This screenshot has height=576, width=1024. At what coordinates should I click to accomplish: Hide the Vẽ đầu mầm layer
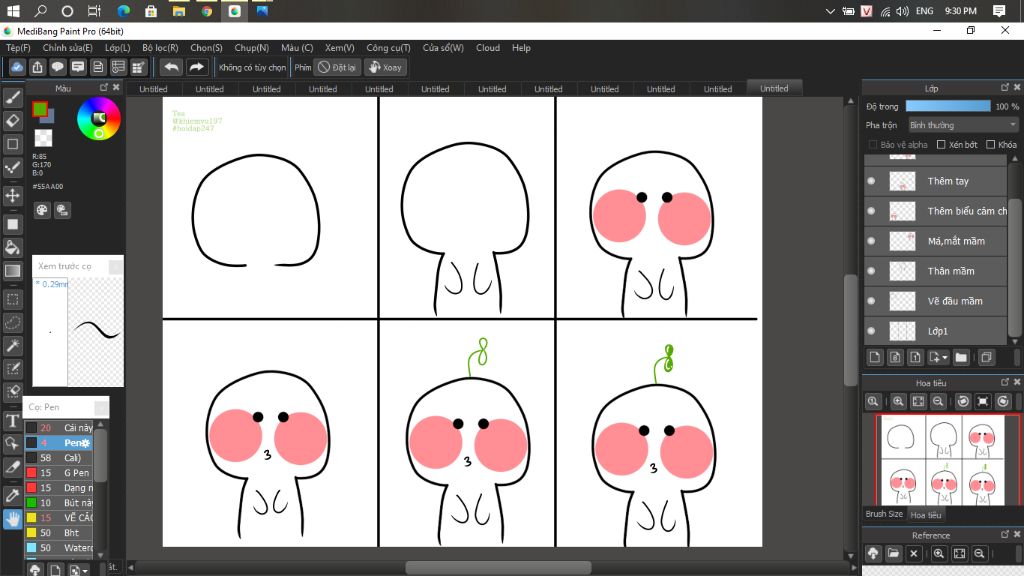[871, 301]
